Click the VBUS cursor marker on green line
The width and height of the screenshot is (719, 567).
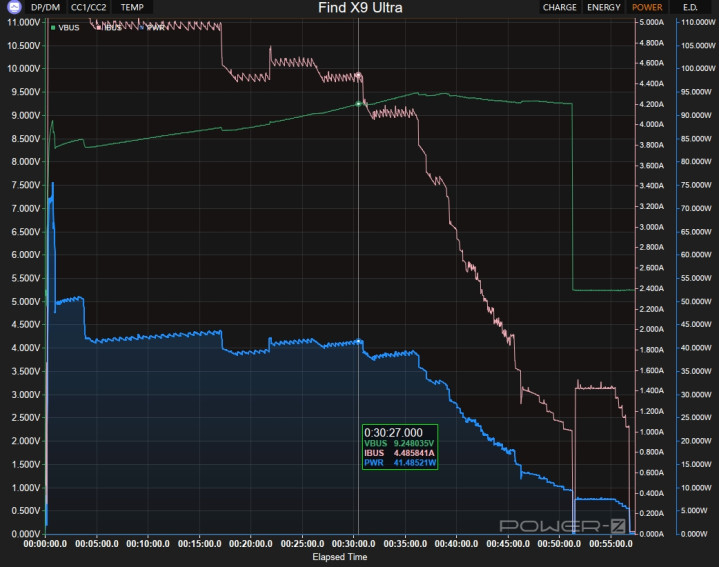coord(359,104)
